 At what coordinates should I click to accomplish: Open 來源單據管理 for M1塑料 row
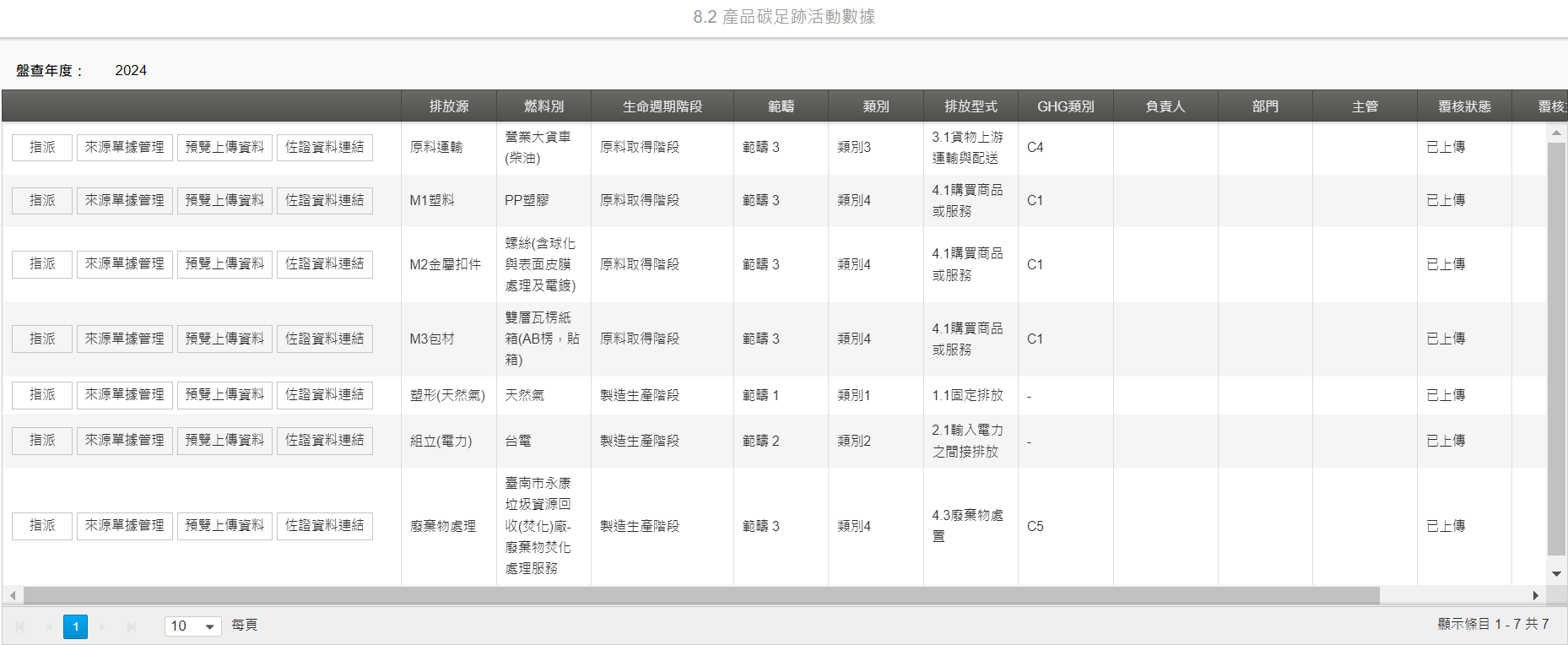coord(125,200)
